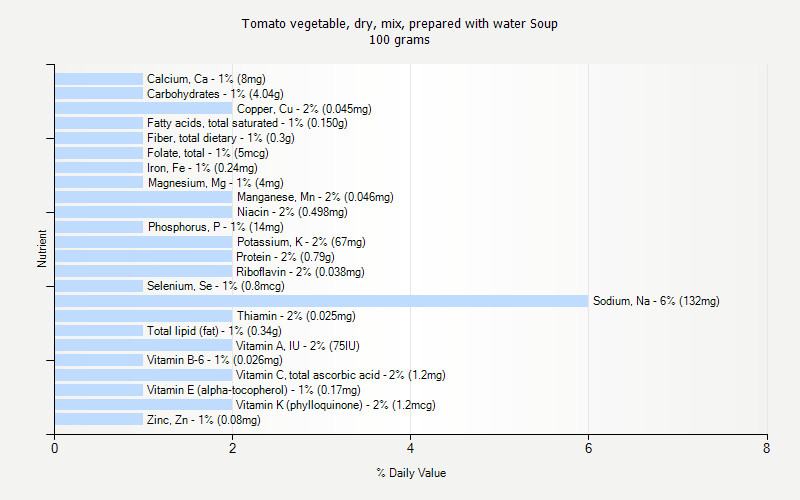Click the Sodium, Na bar
The height and width of the screenshot is (500, 800).
321,301
